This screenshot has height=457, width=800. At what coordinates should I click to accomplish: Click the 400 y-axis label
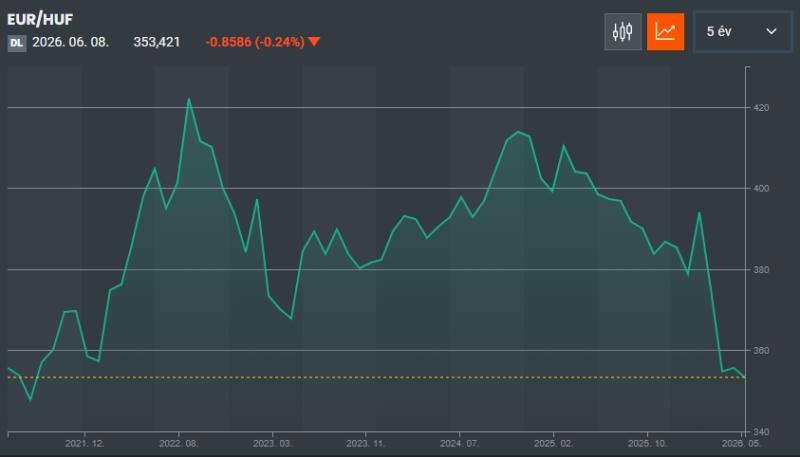[x=761, y=188]
